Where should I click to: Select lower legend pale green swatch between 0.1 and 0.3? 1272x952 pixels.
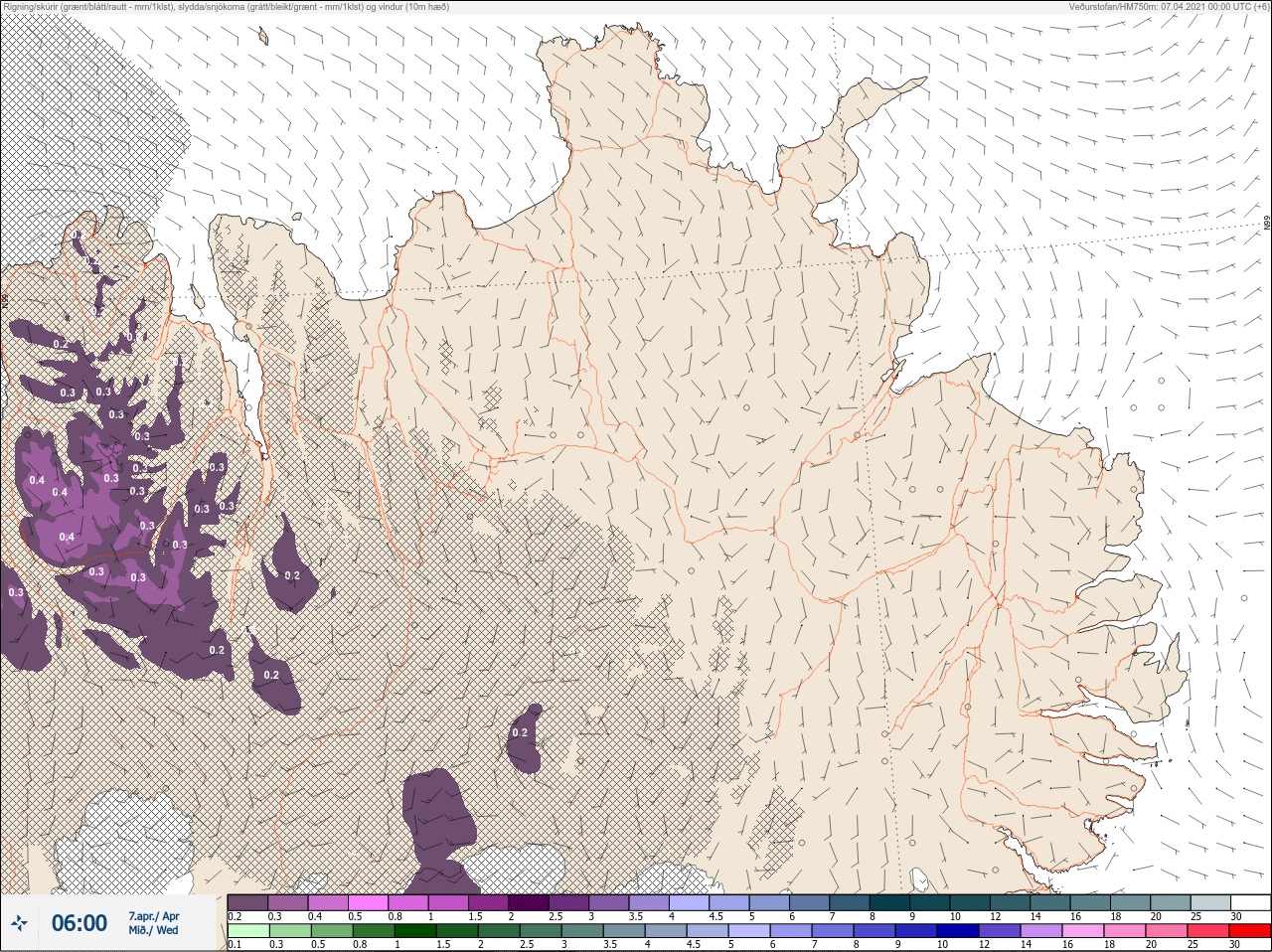coord(249,932)
